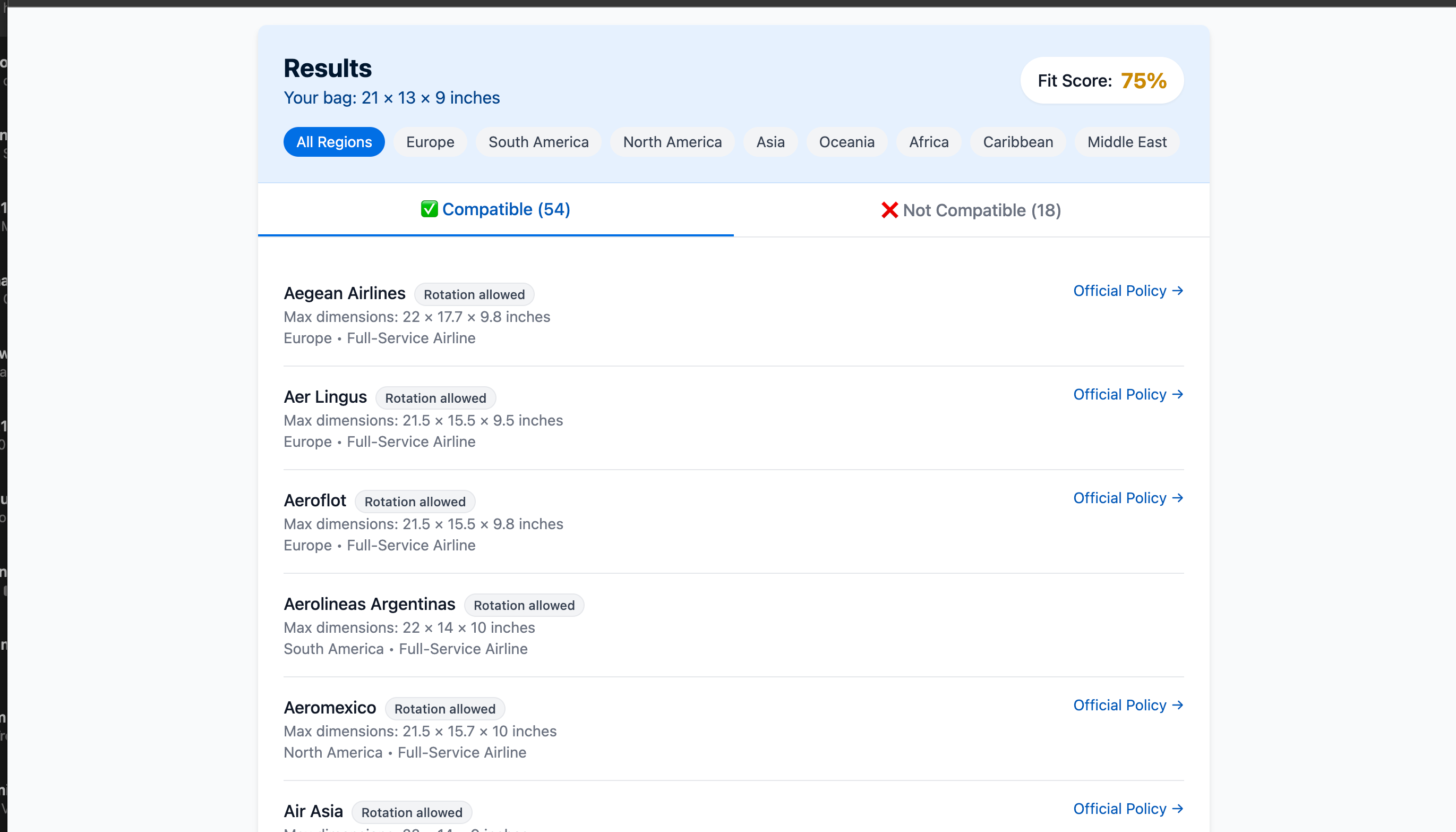Click Aeroflot's 'Europe • Full-Service Airline' text
This screenshot has height=832, width=1456.
(380, 545)
